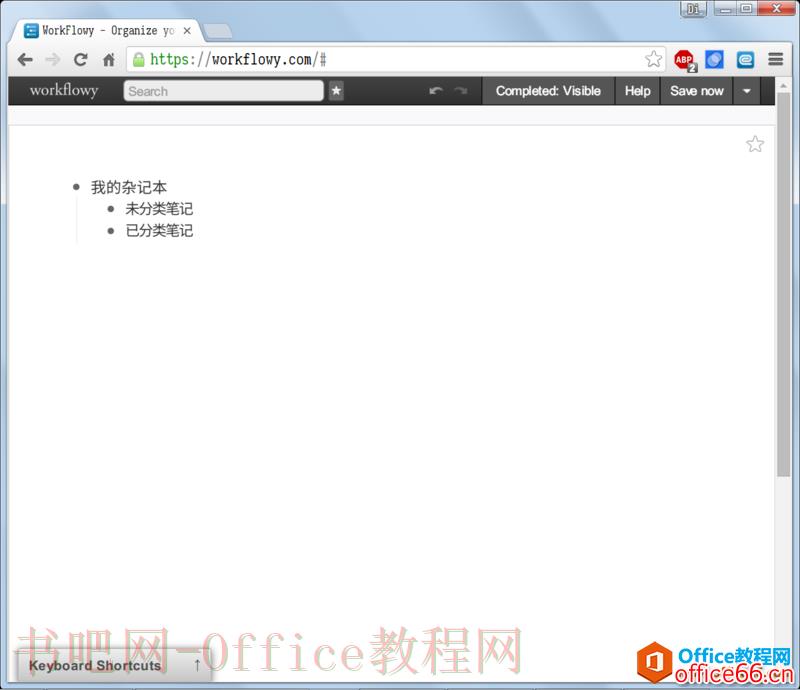Open the Chrome hamburger menu
This screenshot has height=690, width=800.
[x=776, y=59]
